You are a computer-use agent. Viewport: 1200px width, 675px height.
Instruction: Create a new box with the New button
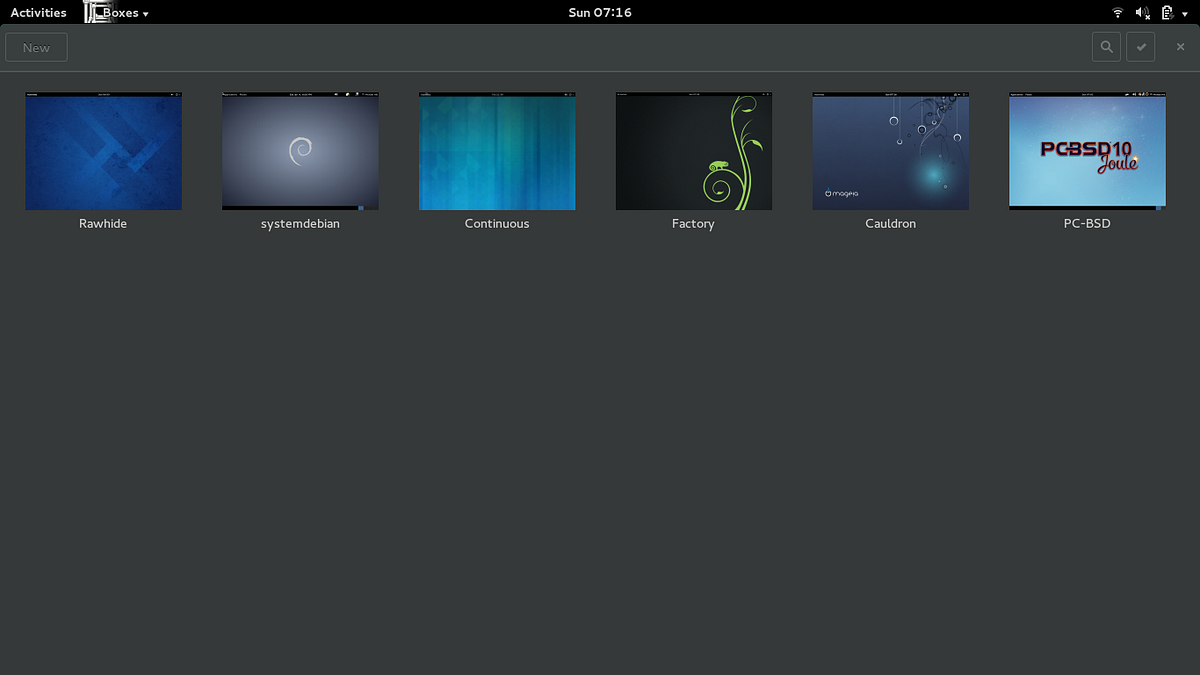36,46
